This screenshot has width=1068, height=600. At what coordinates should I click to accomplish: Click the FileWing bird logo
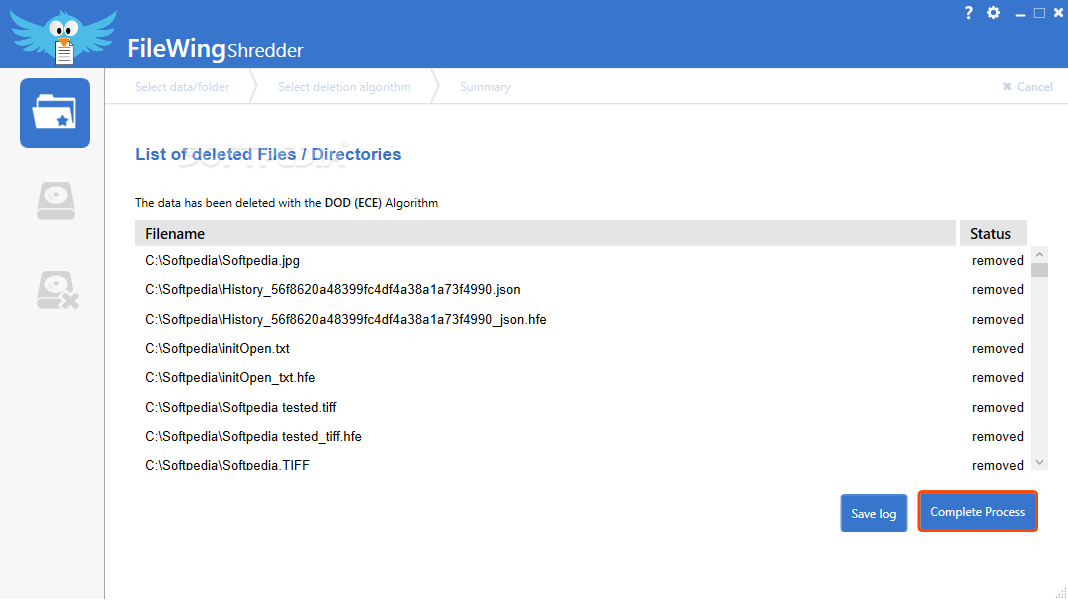63,37
